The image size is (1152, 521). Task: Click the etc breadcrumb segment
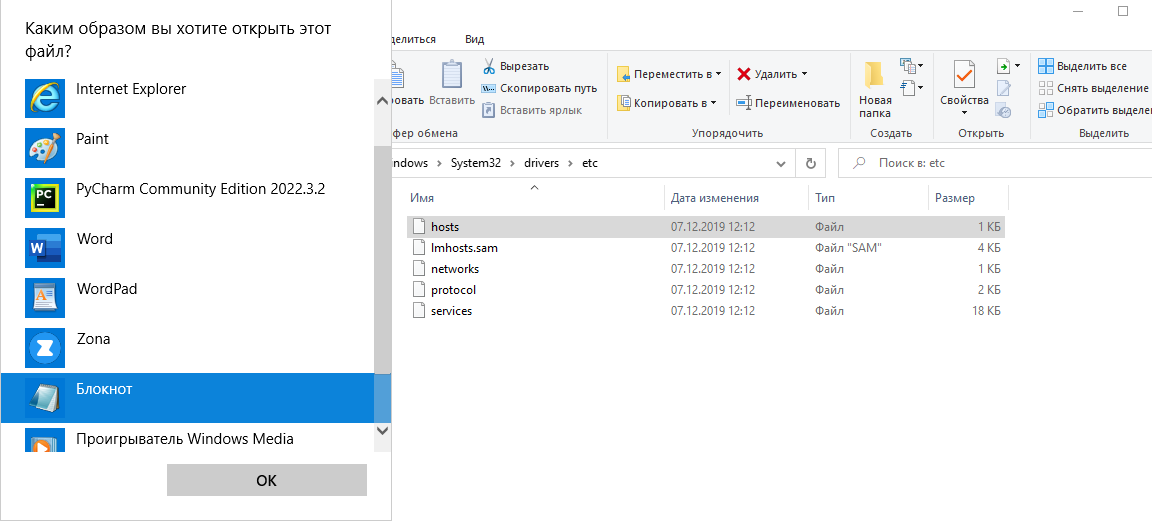(590, 163)
